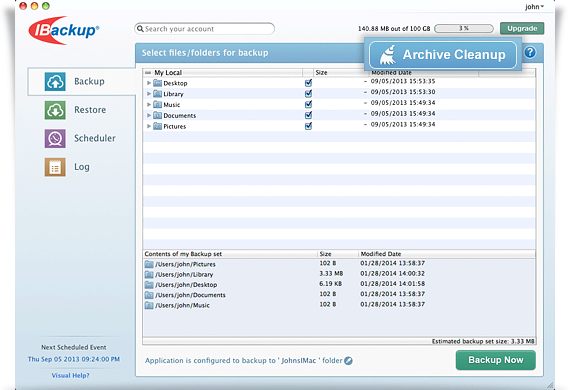
Task: Open the Scheduler clock icon
Action: [x=55, y=138]
